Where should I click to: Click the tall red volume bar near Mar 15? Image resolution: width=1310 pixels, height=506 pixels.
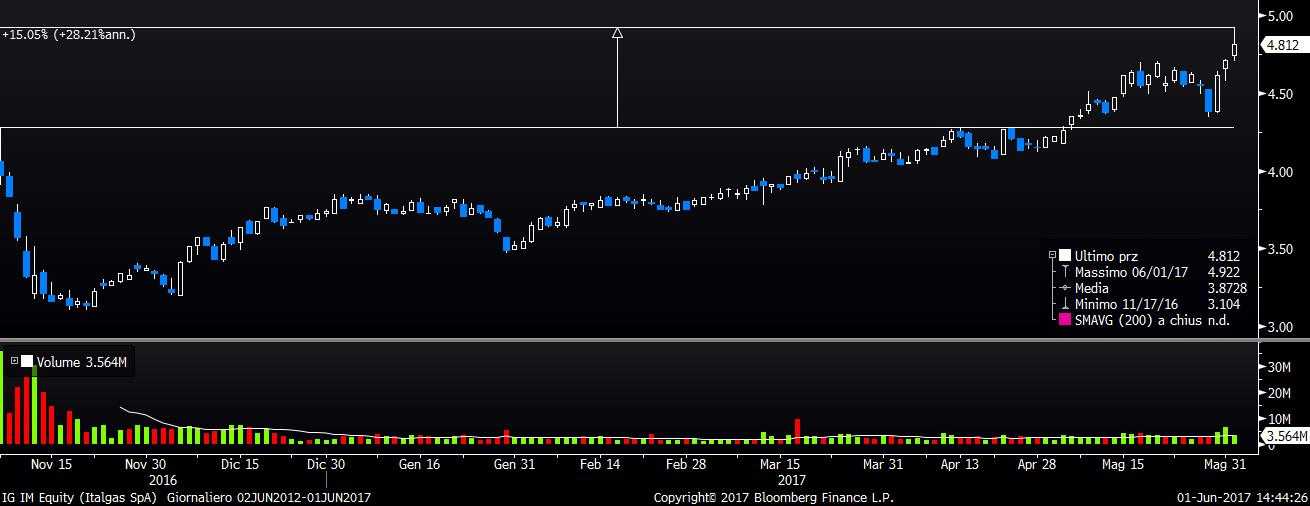[x=797, y=431]
